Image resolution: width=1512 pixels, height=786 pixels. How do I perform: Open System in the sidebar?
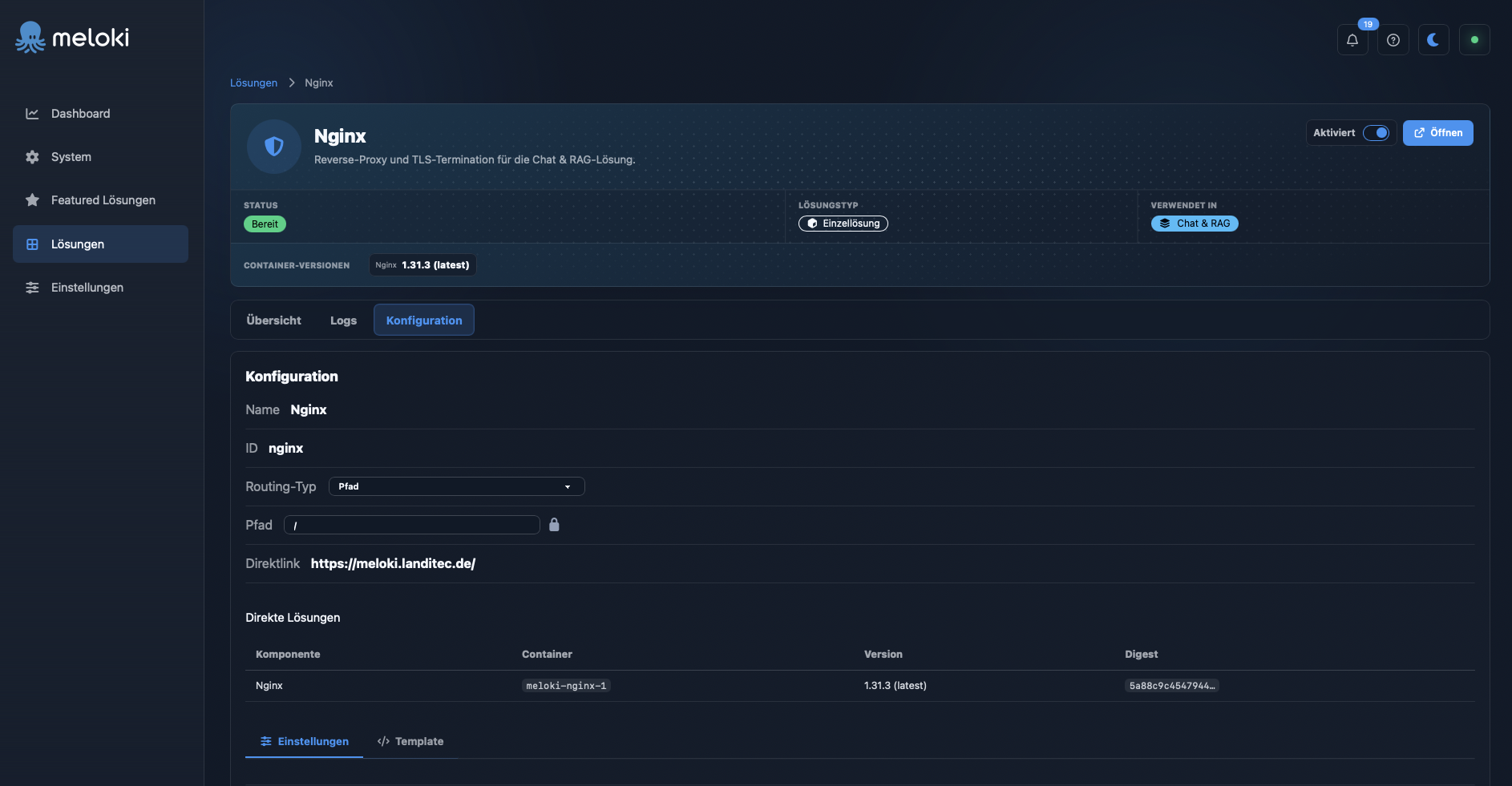[100, 157]
